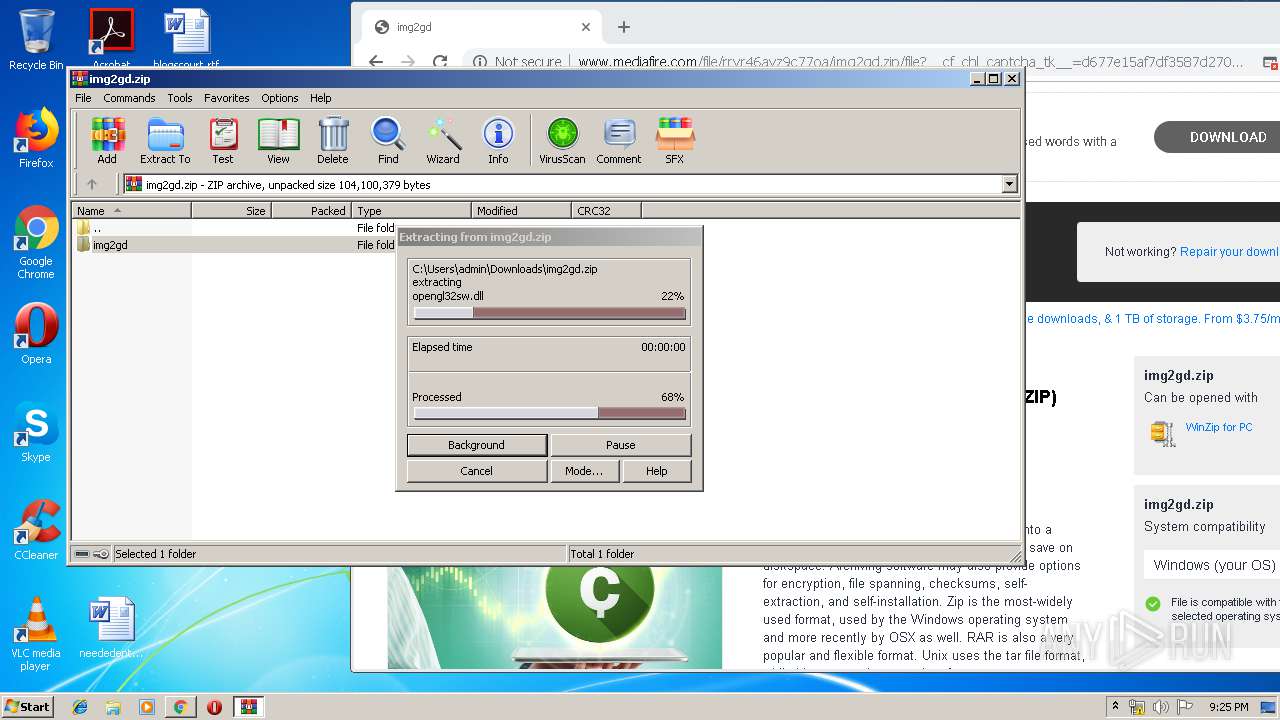This screenshot has width=1280, height=720.
Task: Click the Comment toolbar icon
Action: click(619, 140)
